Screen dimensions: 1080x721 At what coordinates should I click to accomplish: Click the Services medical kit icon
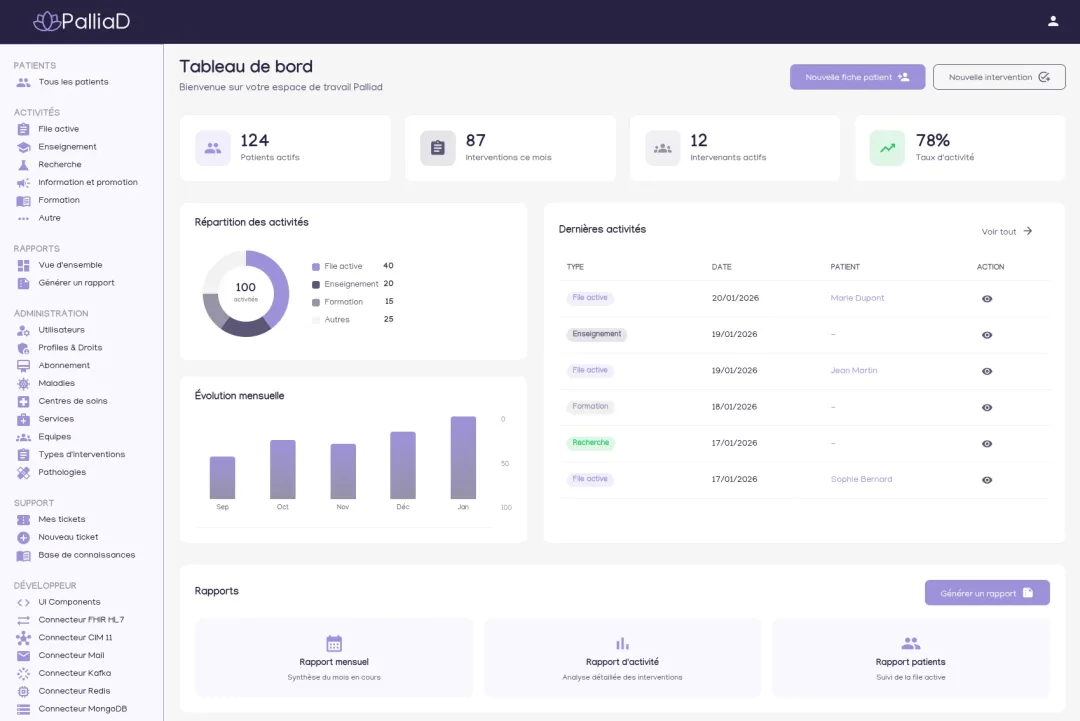click(x=23, y=419)
